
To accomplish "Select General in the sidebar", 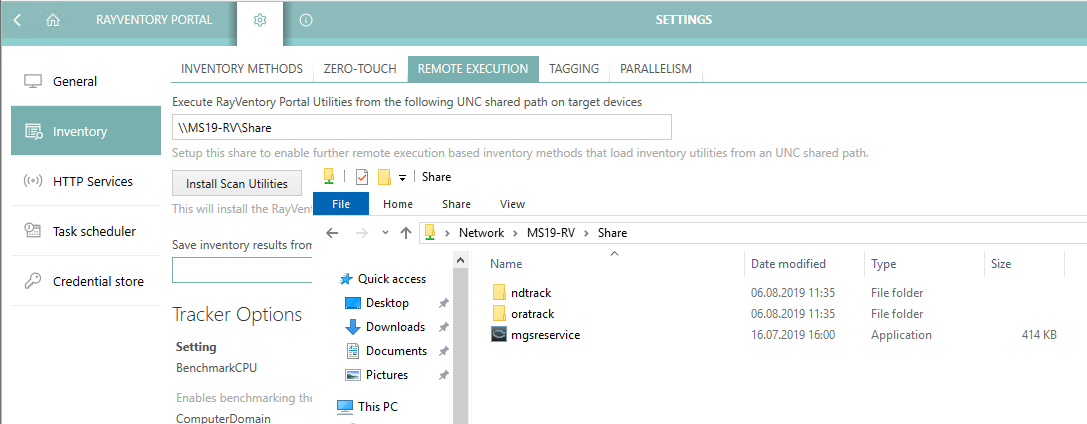I will click(x=86, y=81).
